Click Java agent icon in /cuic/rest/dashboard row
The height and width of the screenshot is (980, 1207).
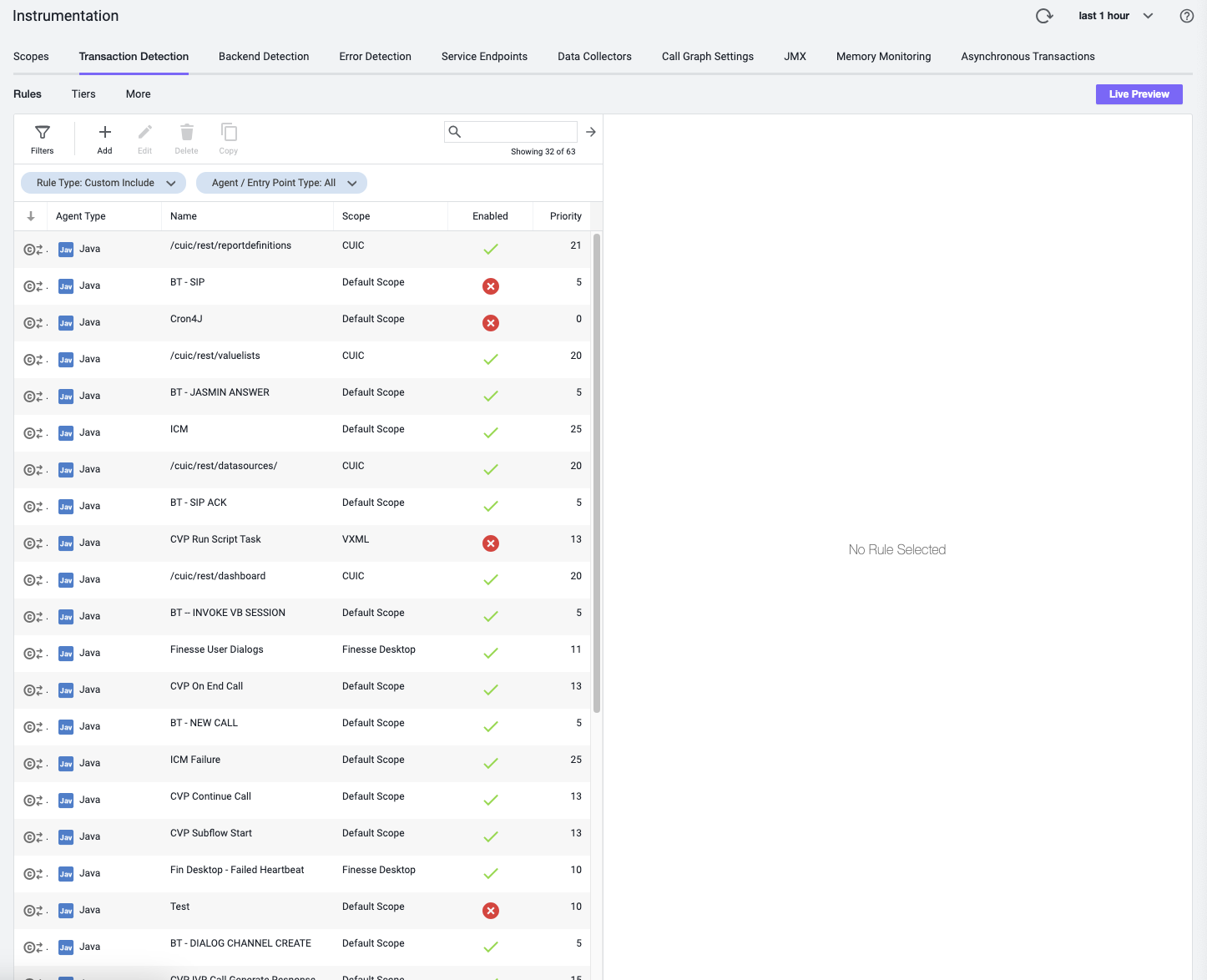pyautogui.click(x=66, y=580)
